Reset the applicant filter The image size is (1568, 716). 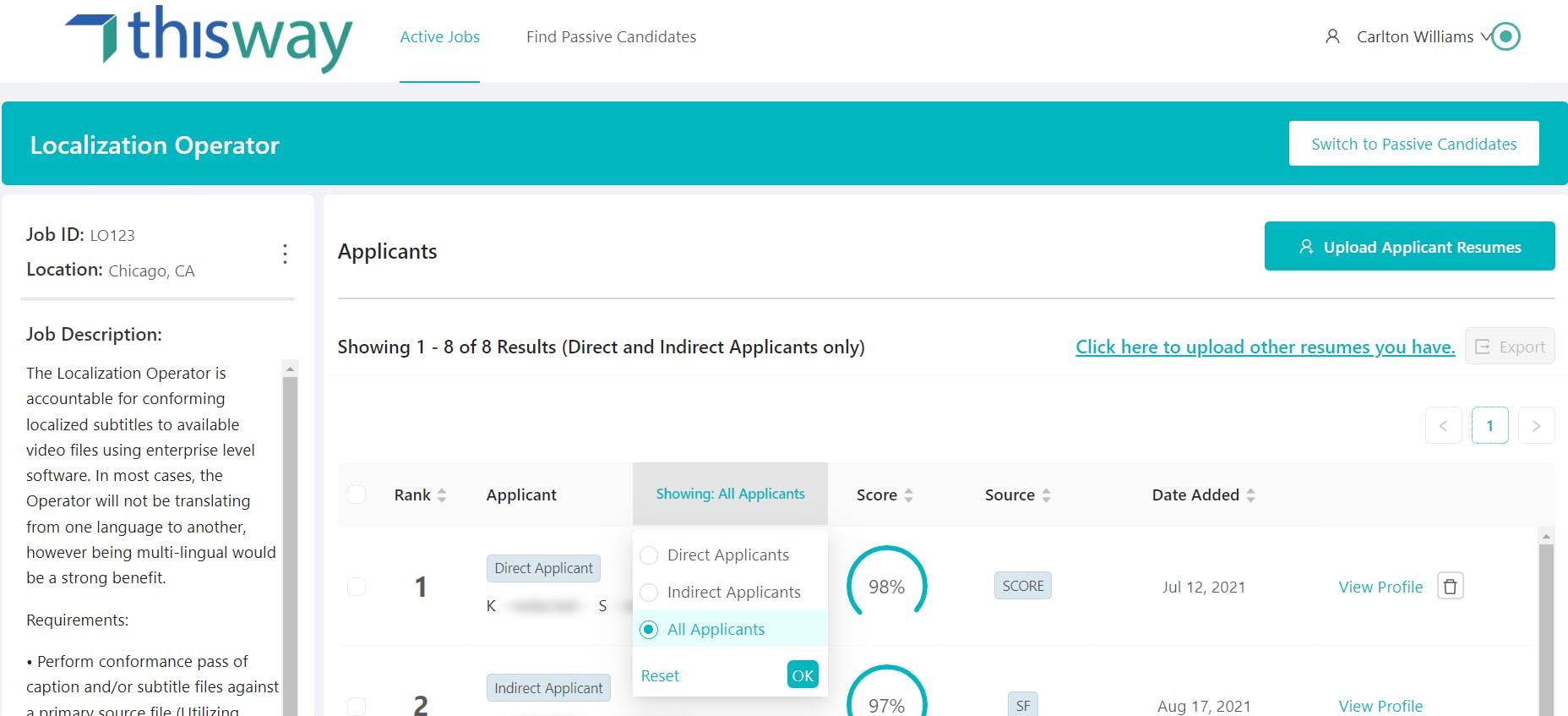tap(660, 675)
